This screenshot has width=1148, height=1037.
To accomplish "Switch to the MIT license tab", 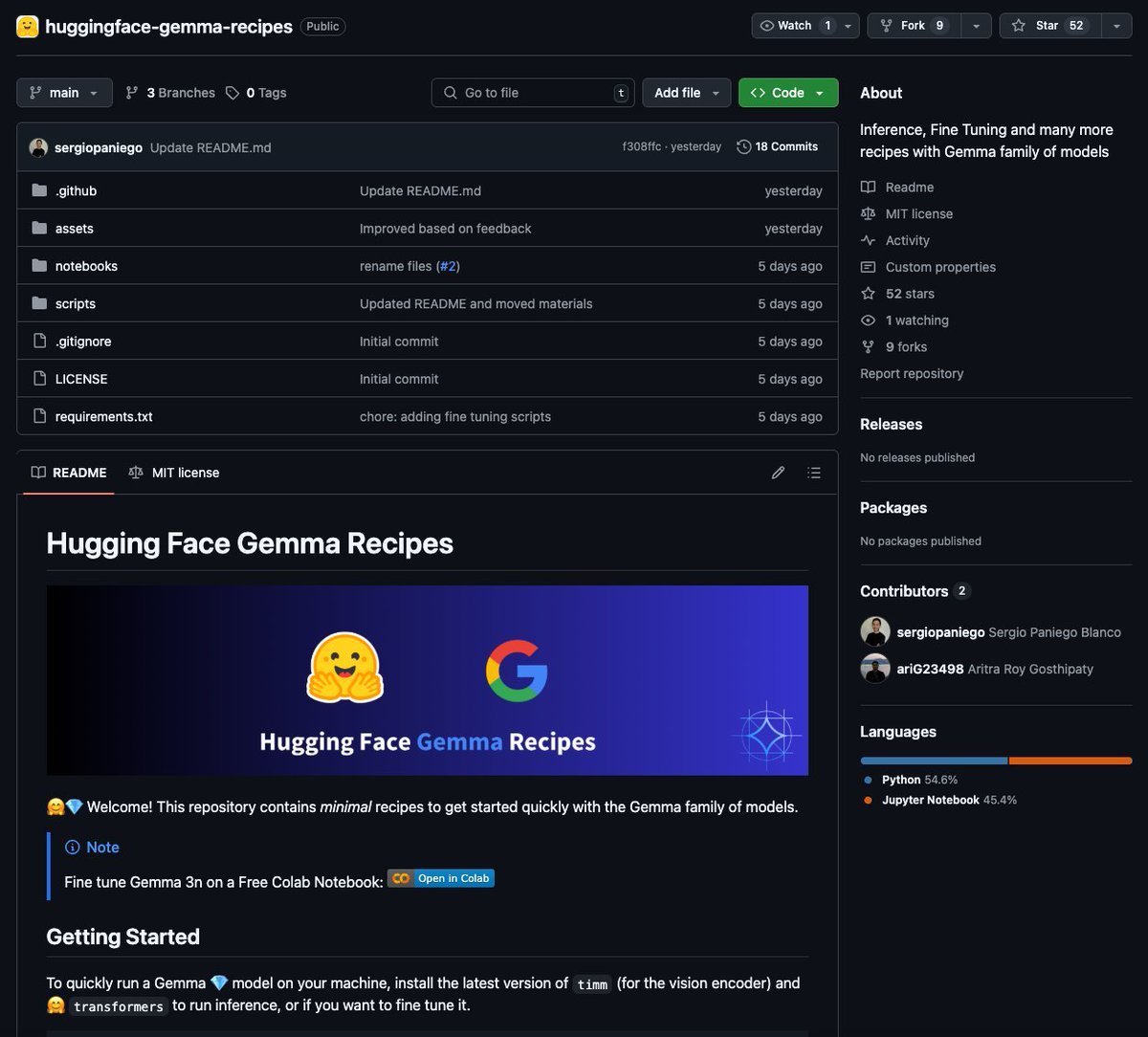I will (x=174, y=473).
